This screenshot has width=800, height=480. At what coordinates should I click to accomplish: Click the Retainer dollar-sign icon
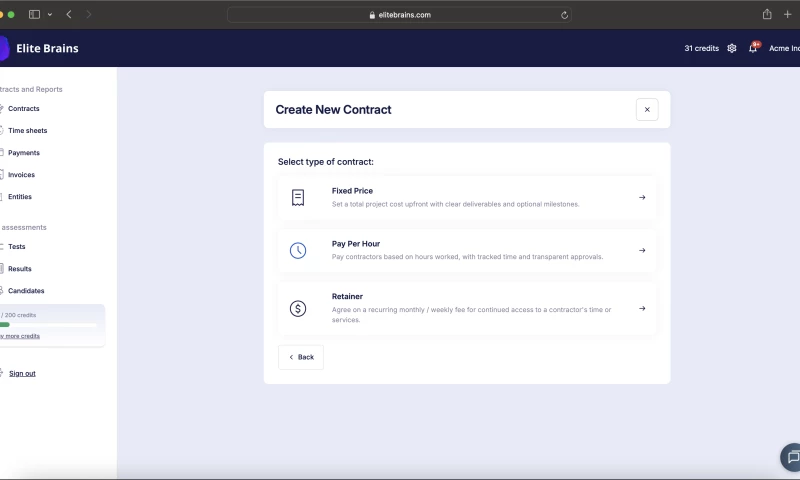coord(298,309)
